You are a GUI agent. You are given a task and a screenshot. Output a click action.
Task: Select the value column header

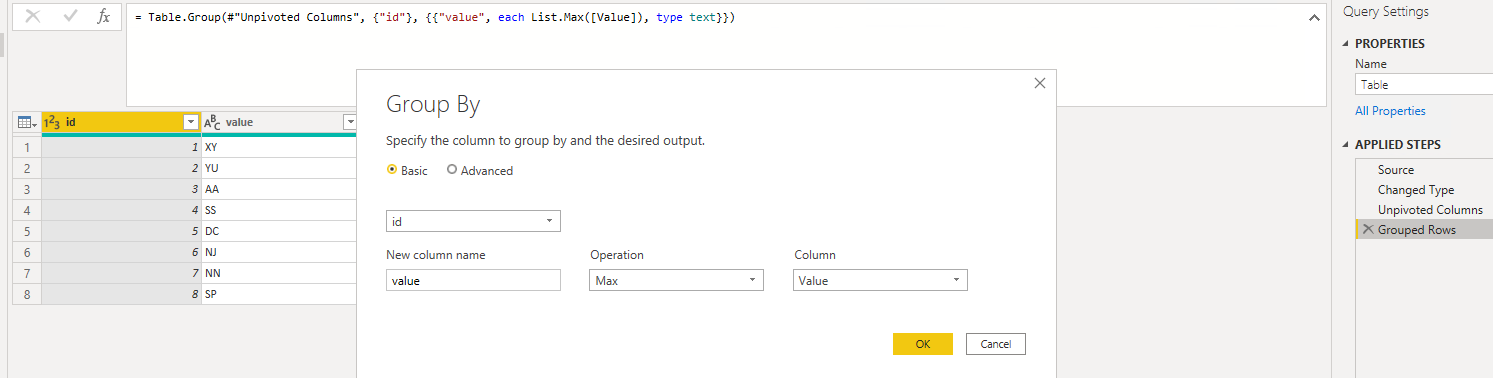[279, 122]
